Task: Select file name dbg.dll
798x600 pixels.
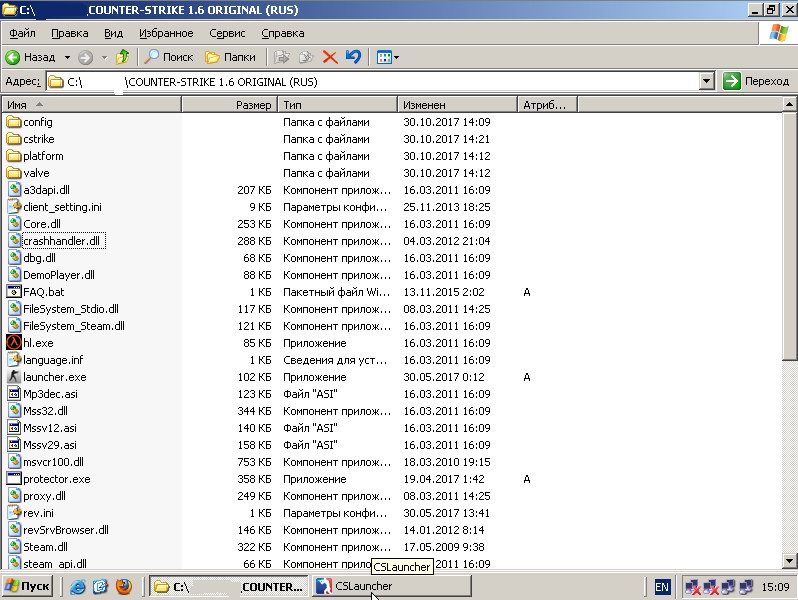Action: pos(39,258)
